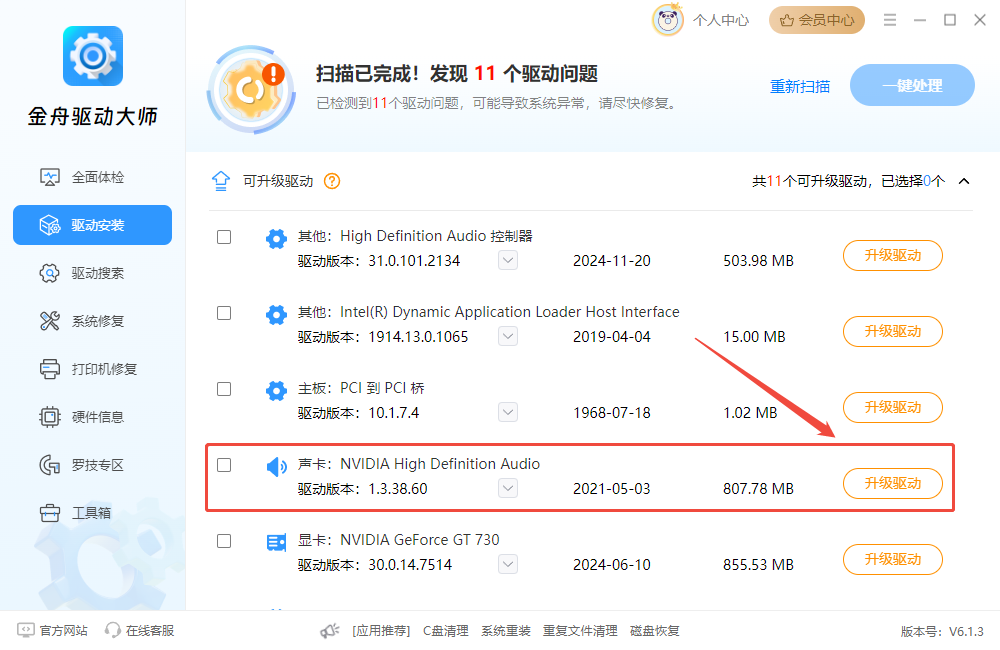The height and width of the screenshot is (650, 1000).
Task: Open the 全面体检 sidebar item
Action: (92, 177)
